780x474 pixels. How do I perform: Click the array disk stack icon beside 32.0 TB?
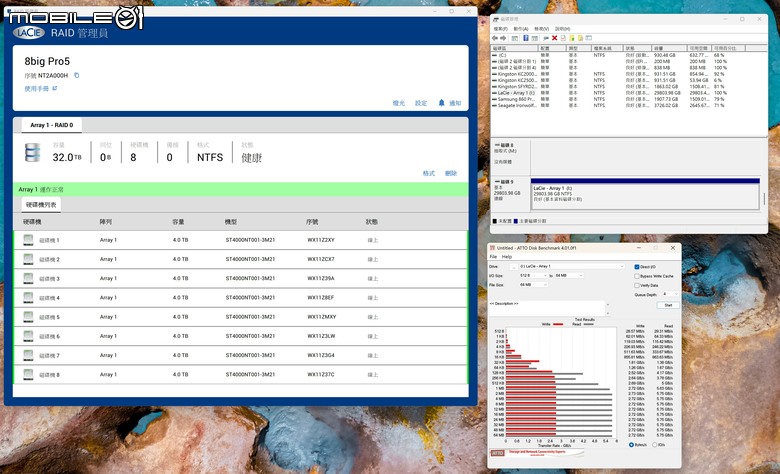(x=32, y=153)
